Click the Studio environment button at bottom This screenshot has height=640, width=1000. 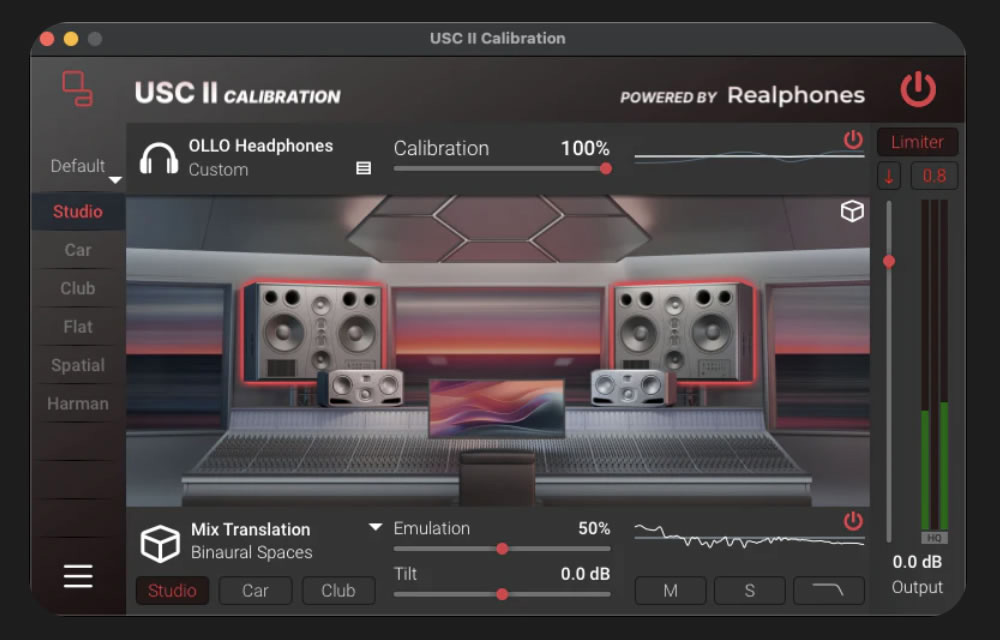[172, 591]
